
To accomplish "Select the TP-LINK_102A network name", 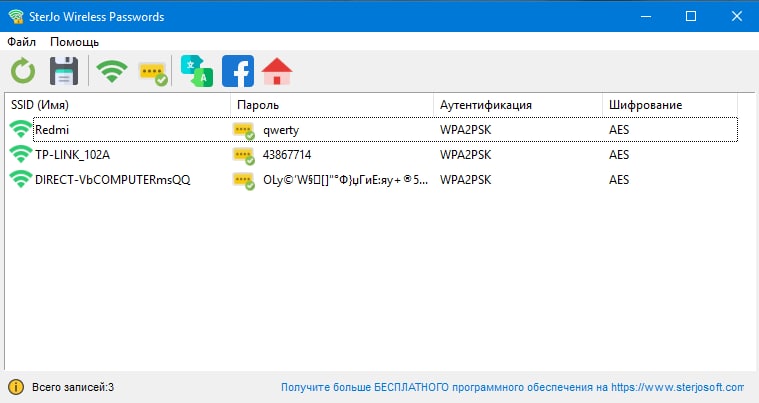I will [73, 155].
